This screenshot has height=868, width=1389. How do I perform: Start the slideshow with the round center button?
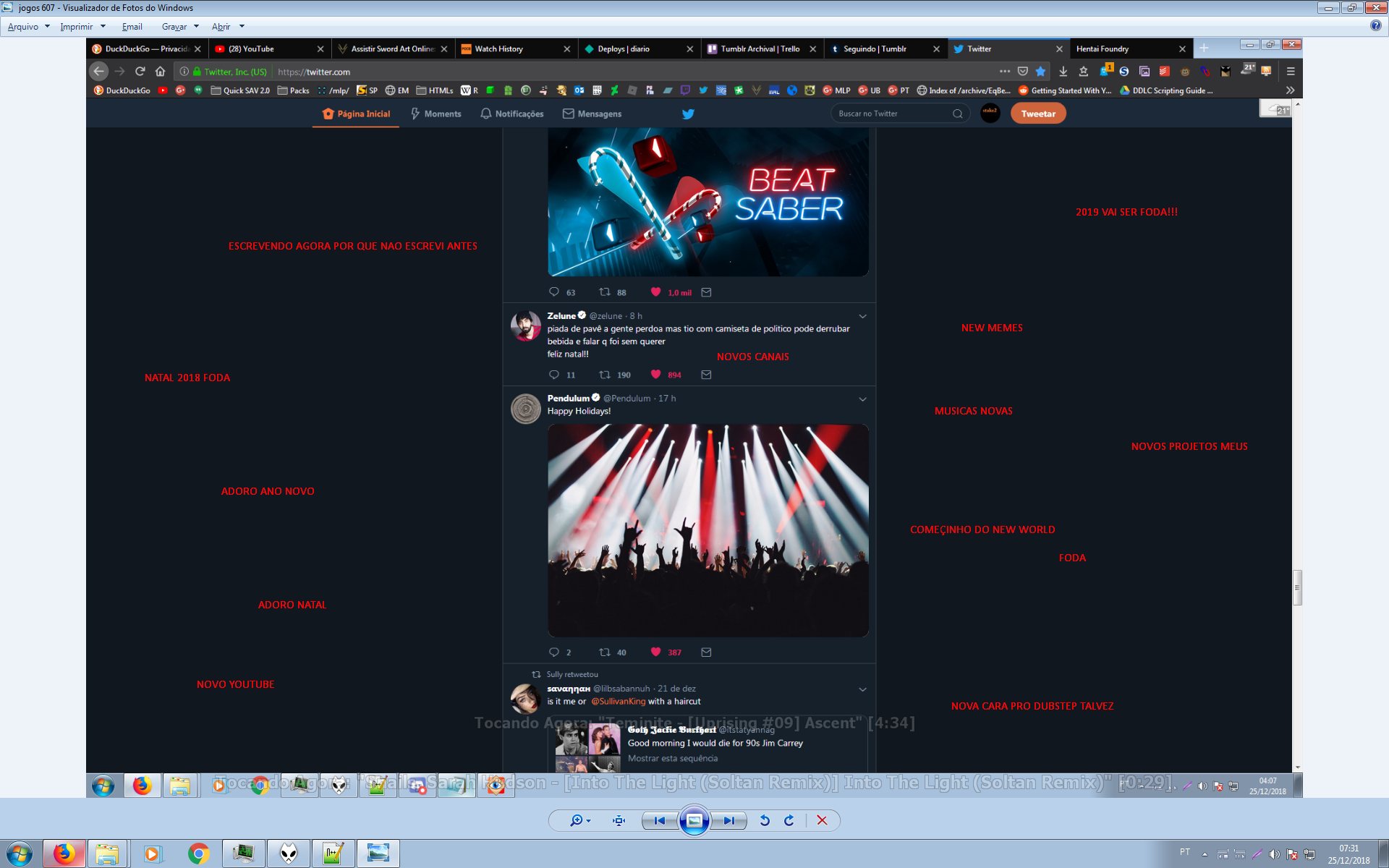(x=694, y=820)
